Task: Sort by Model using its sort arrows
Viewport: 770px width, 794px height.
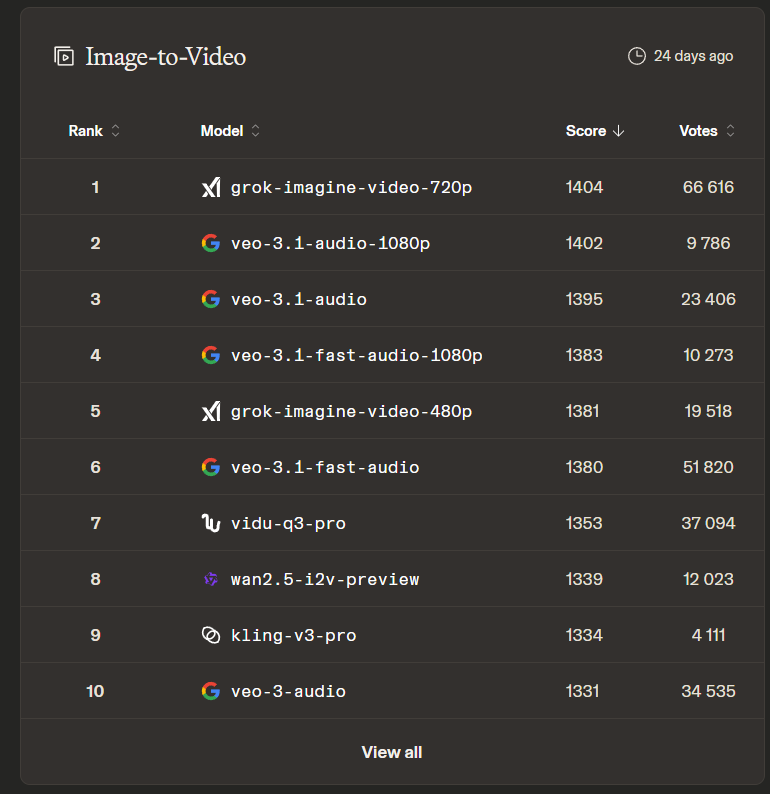Action: (x=256, y=131)
